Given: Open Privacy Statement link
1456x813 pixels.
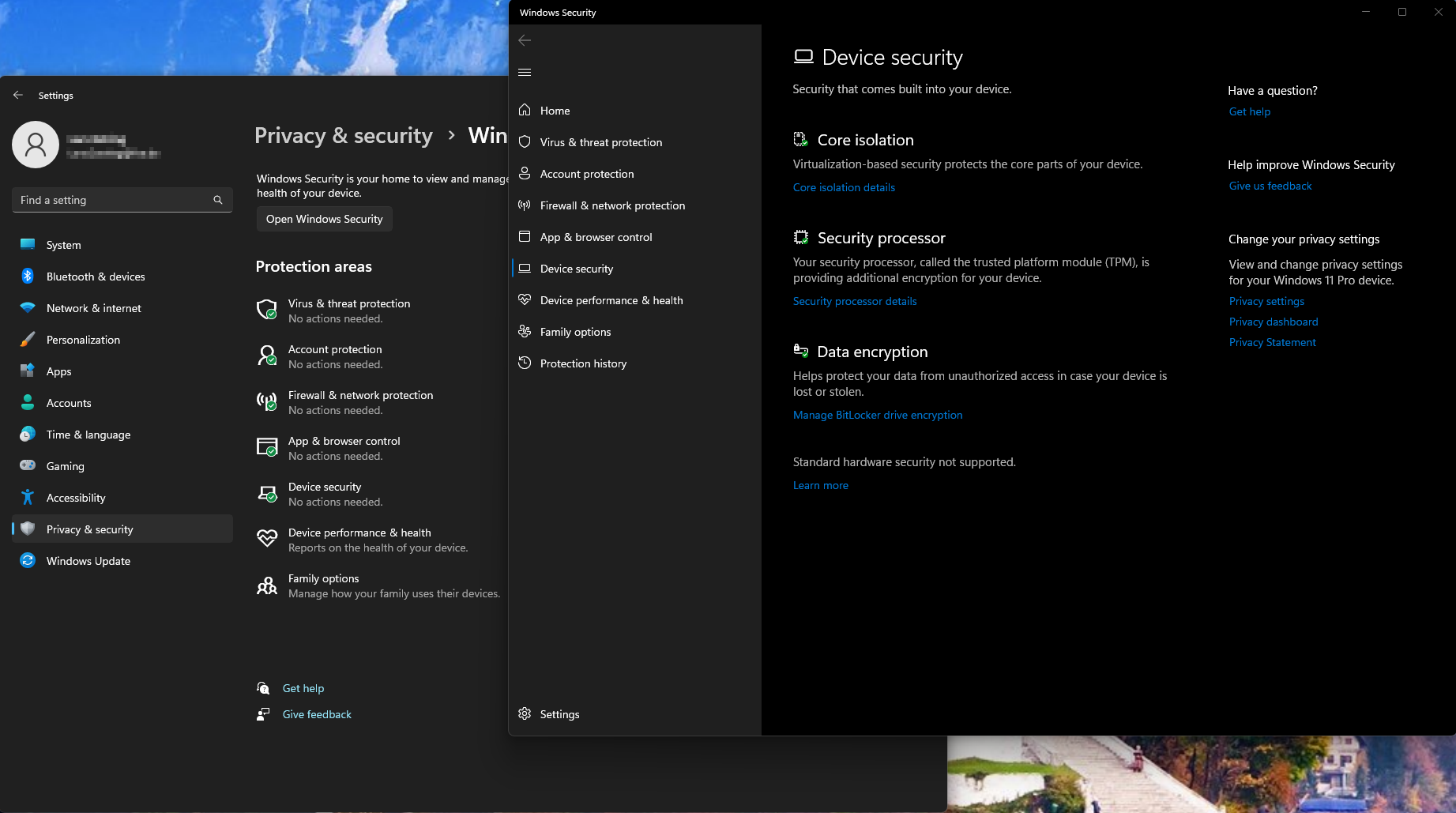Looking at the screenshot, I should point(1273,342).
